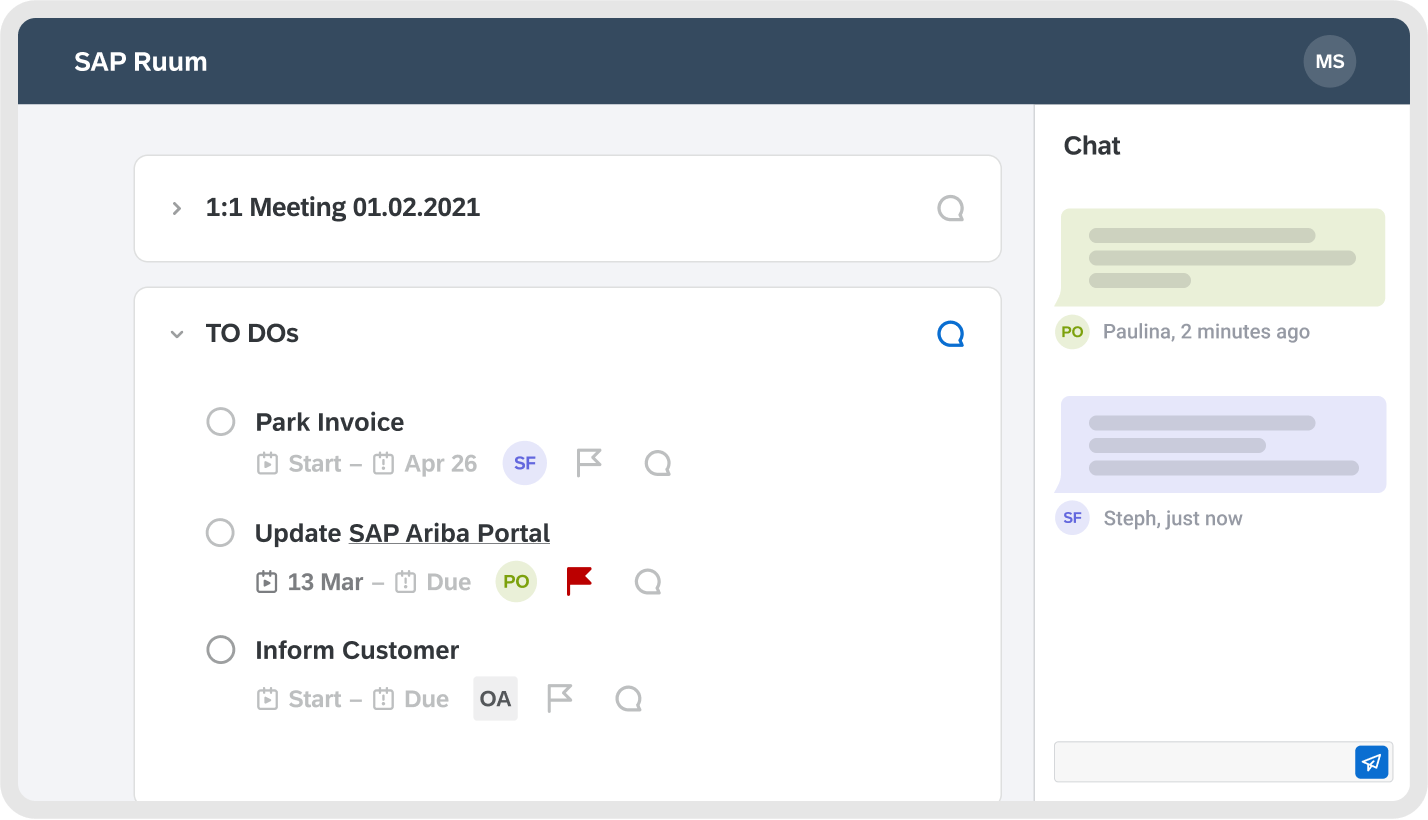Click the SF assignee avatar on Park Invoice
This screenshot has height=820, width=1428.
point(524,463)
